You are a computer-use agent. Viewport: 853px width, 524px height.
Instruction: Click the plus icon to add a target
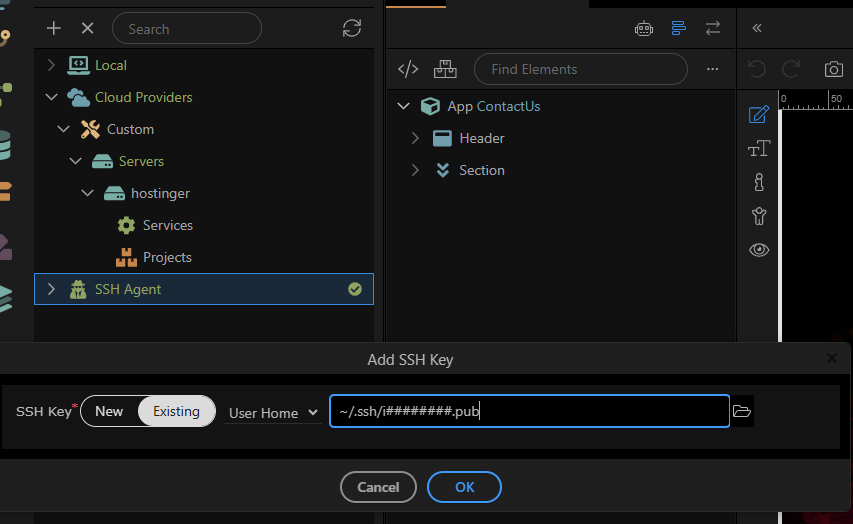click(53, 28)
